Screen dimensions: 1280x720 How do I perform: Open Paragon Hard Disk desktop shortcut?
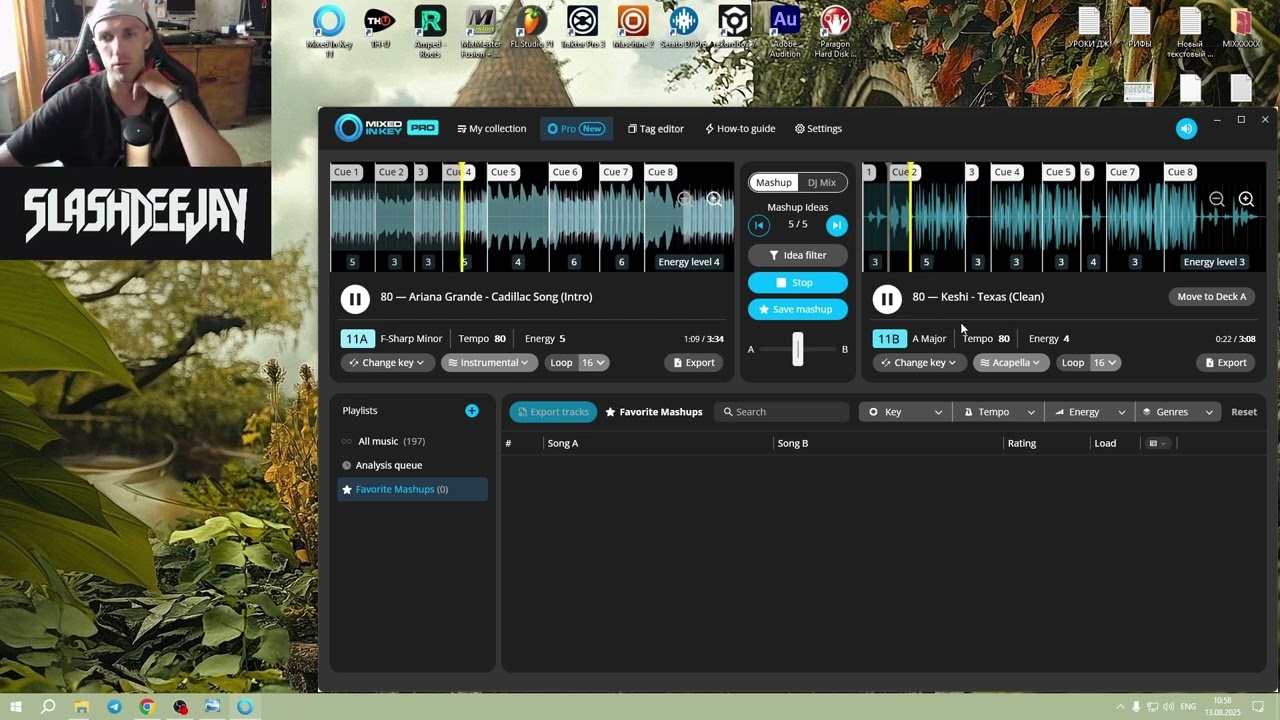pyautogui.click(x=835, y=32)
